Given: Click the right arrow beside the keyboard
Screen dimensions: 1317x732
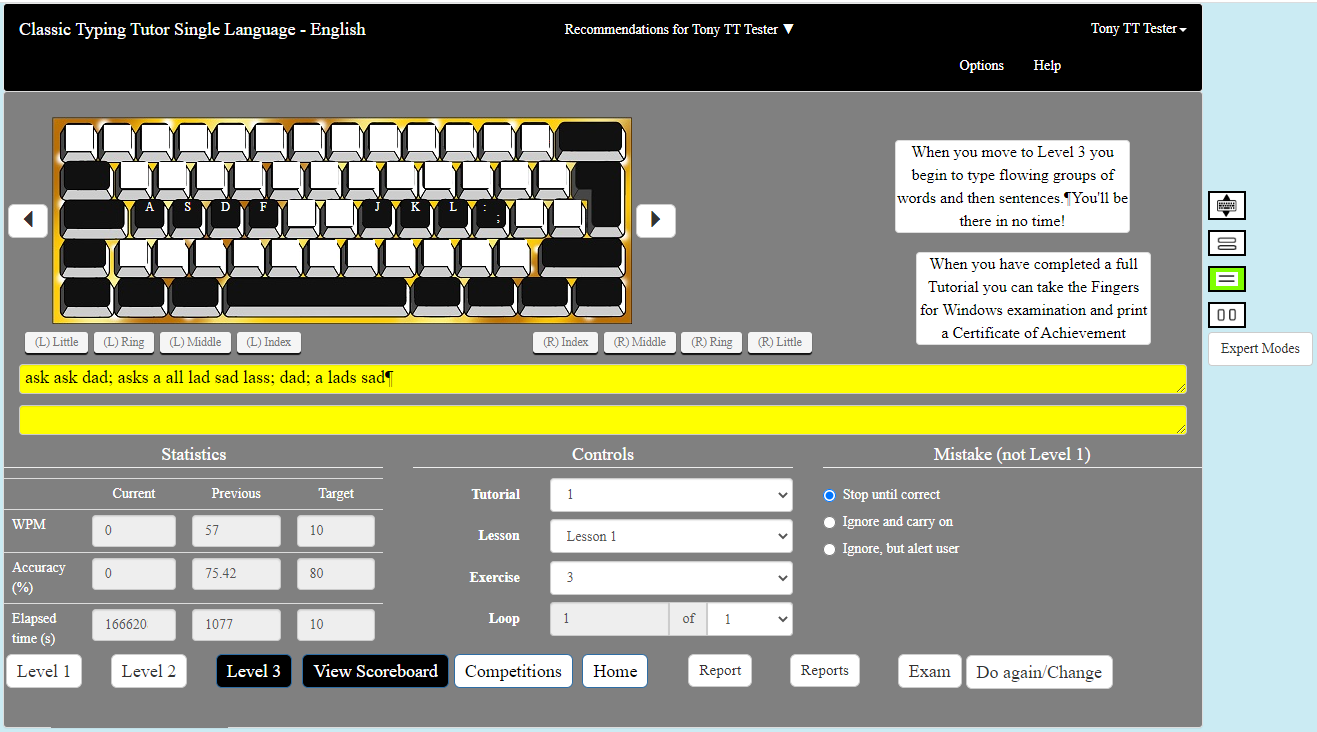Looking at the screenshot, I should pyautogui.click(x=655, y=220).
